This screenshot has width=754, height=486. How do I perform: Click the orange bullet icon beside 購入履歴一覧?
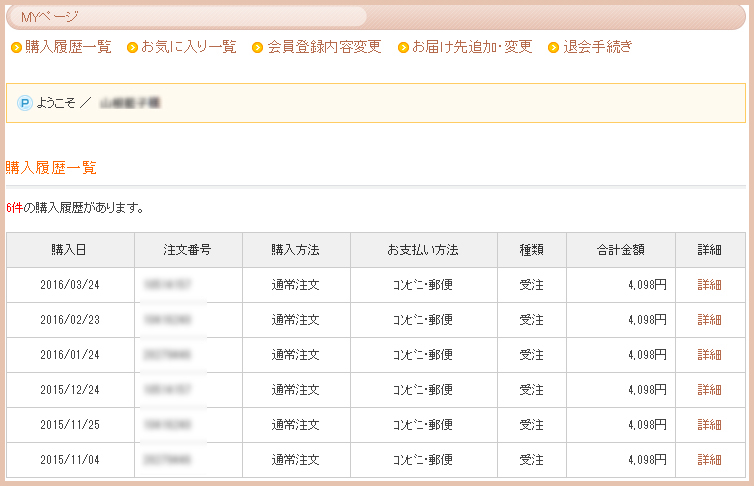[x=16, y=47]
